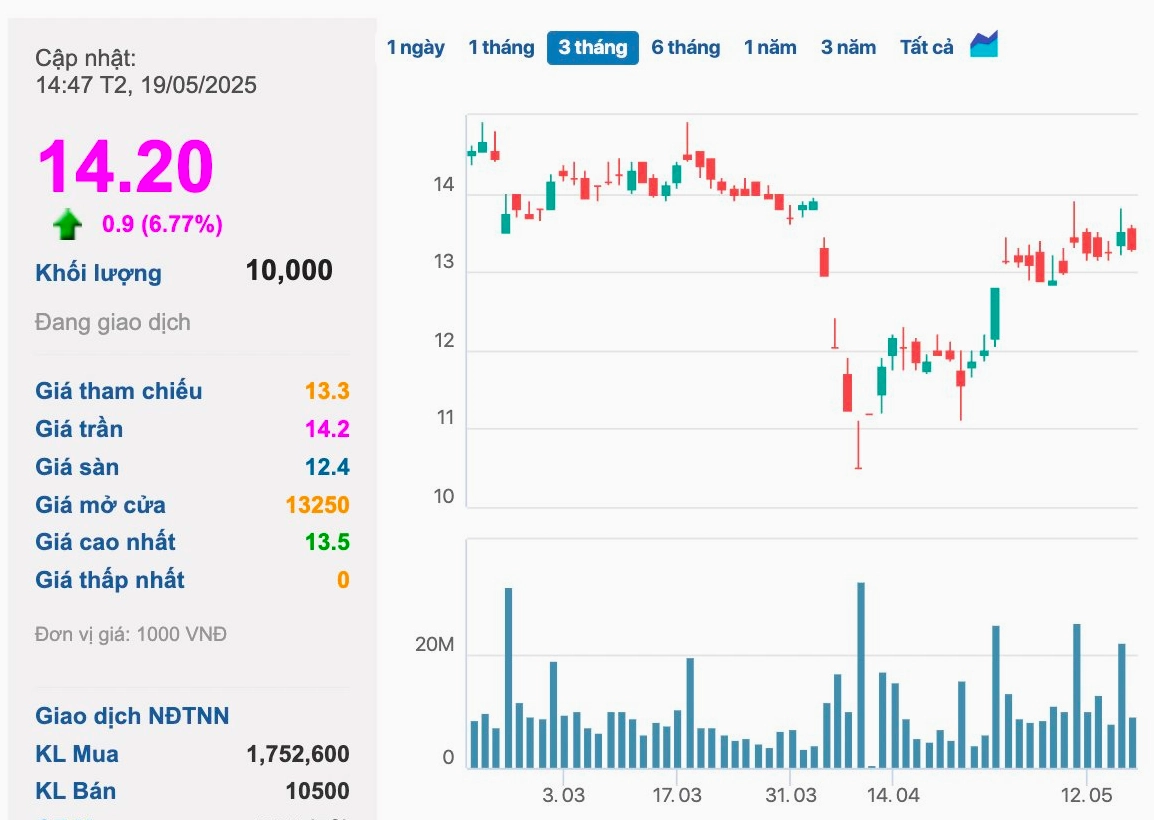Show the 1 năm chart range
Viewport: 1154px width, 820px height.
[770, 48]
